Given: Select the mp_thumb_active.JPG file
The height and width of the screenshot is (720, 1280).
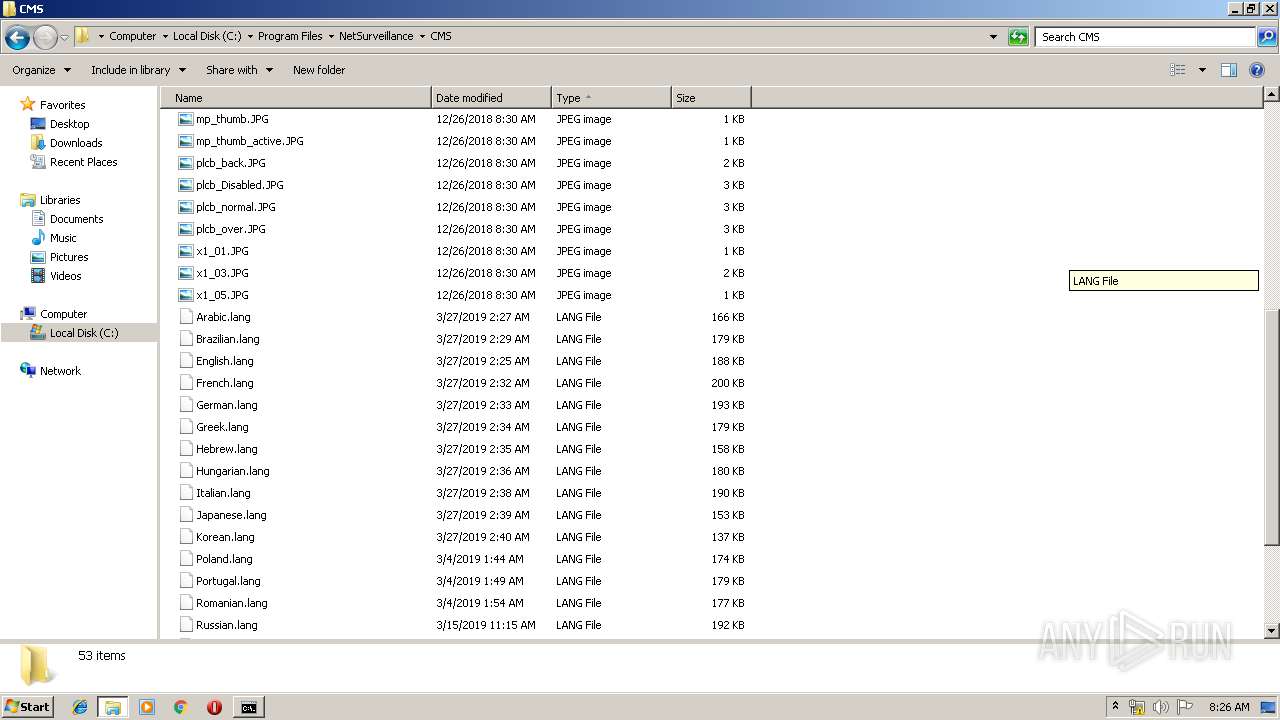Looking at the screenshot, I should click(250, 141).
